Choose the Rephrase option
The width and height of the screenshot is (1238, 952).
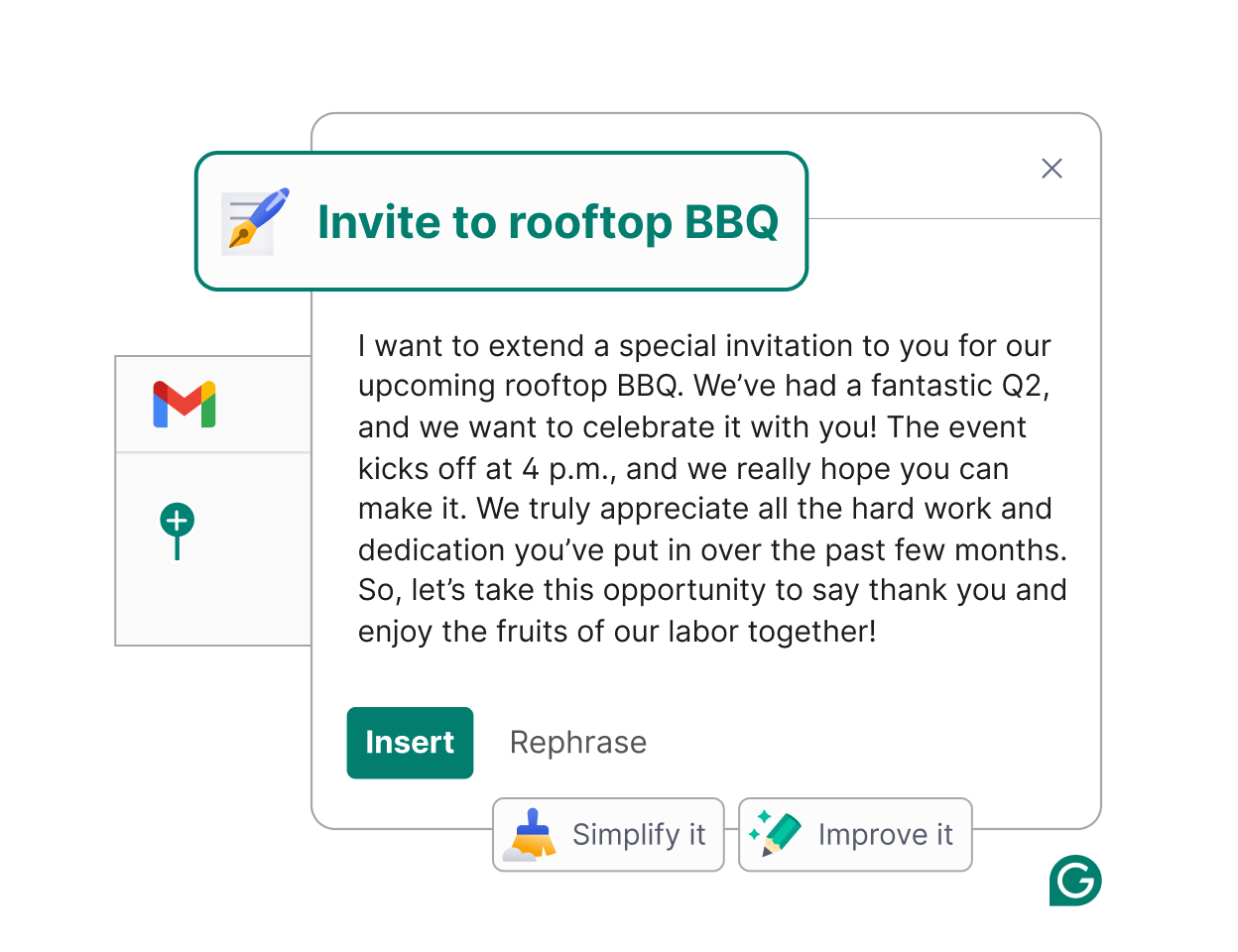(578, 743)
